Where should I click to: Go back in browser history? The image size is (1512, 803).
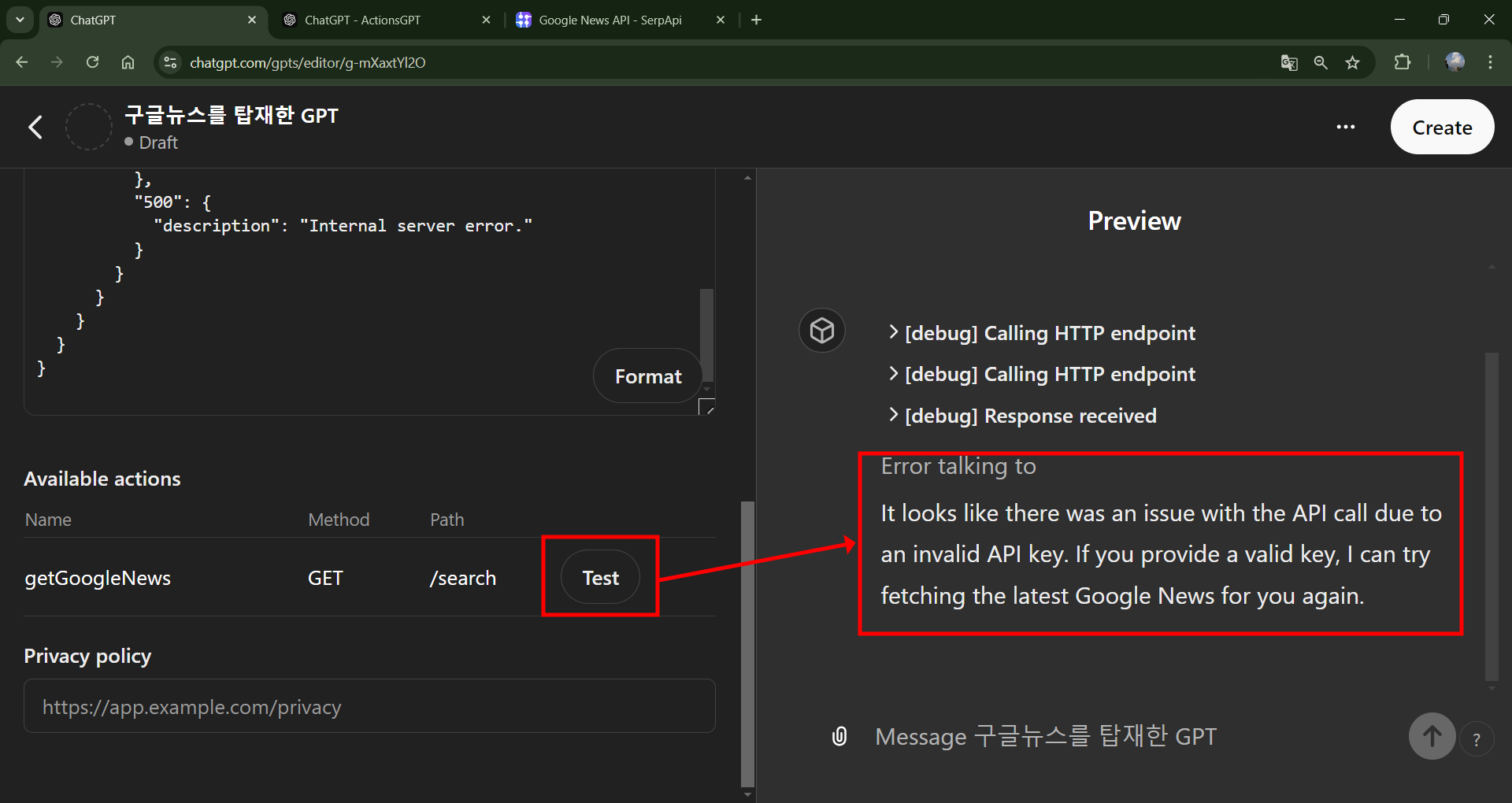[21, 62]
